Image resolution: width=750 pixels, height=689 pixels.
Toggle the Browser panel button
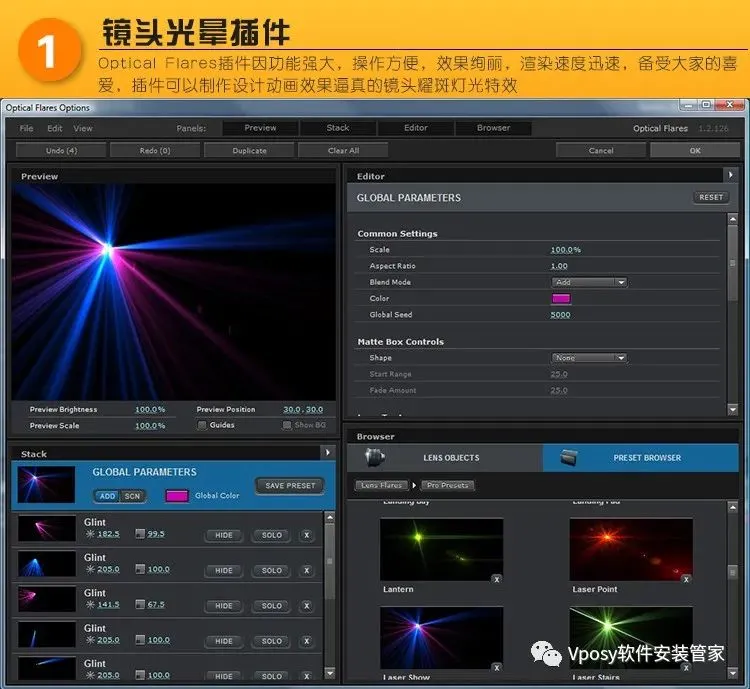tap(493, 128)
